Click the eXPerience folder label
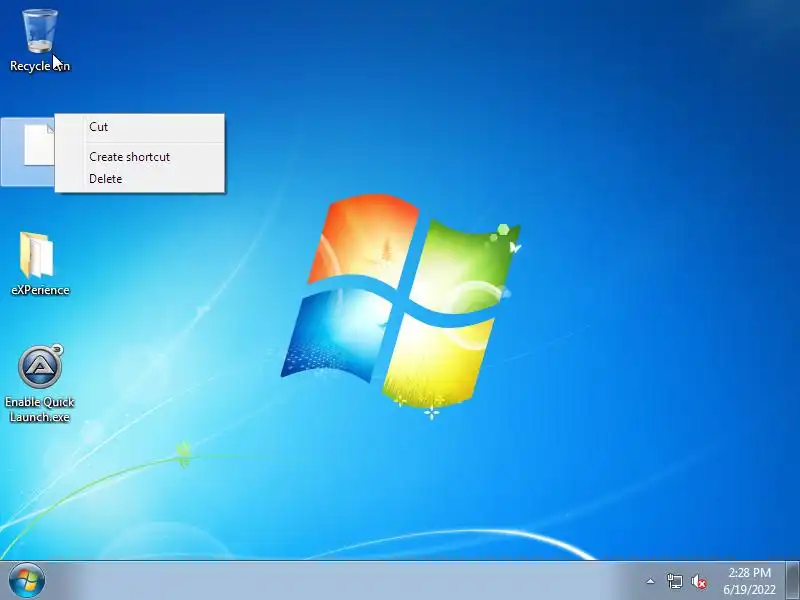This screenshot has height=600, width=800. pyautogui.click(x=40, y=290)
